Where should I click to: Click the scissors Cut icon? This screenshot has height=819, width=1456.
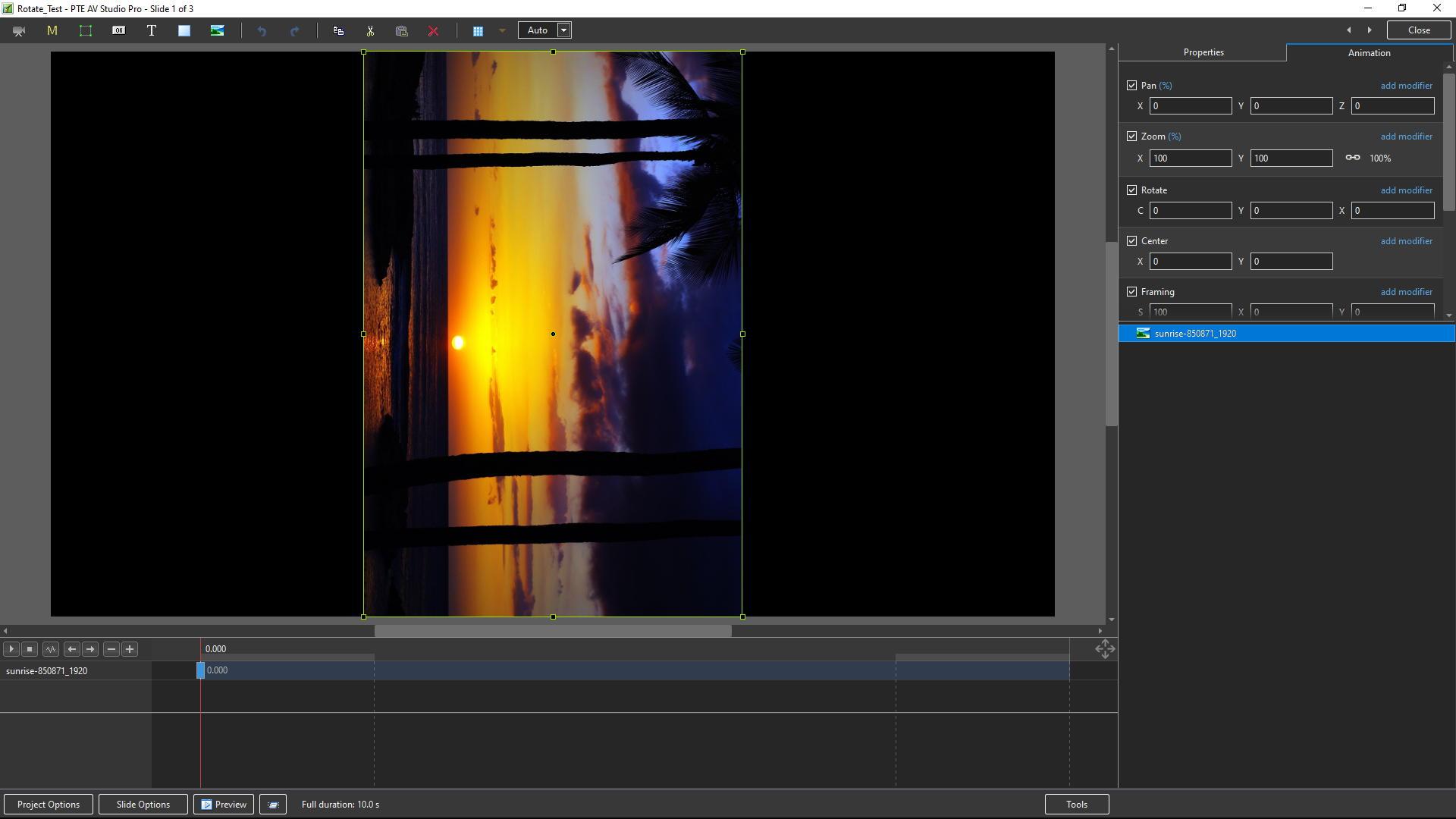[x=370, y=31]
